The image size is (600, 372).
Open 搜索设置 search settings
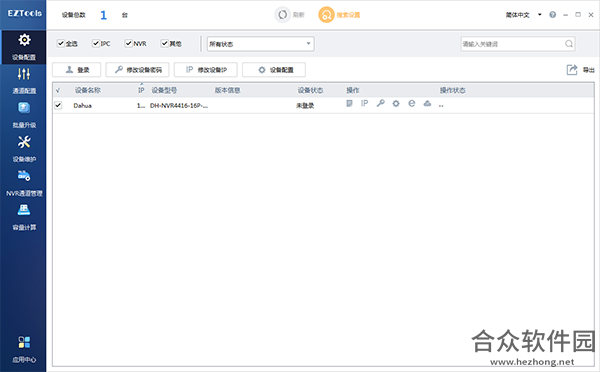(339, 15)
